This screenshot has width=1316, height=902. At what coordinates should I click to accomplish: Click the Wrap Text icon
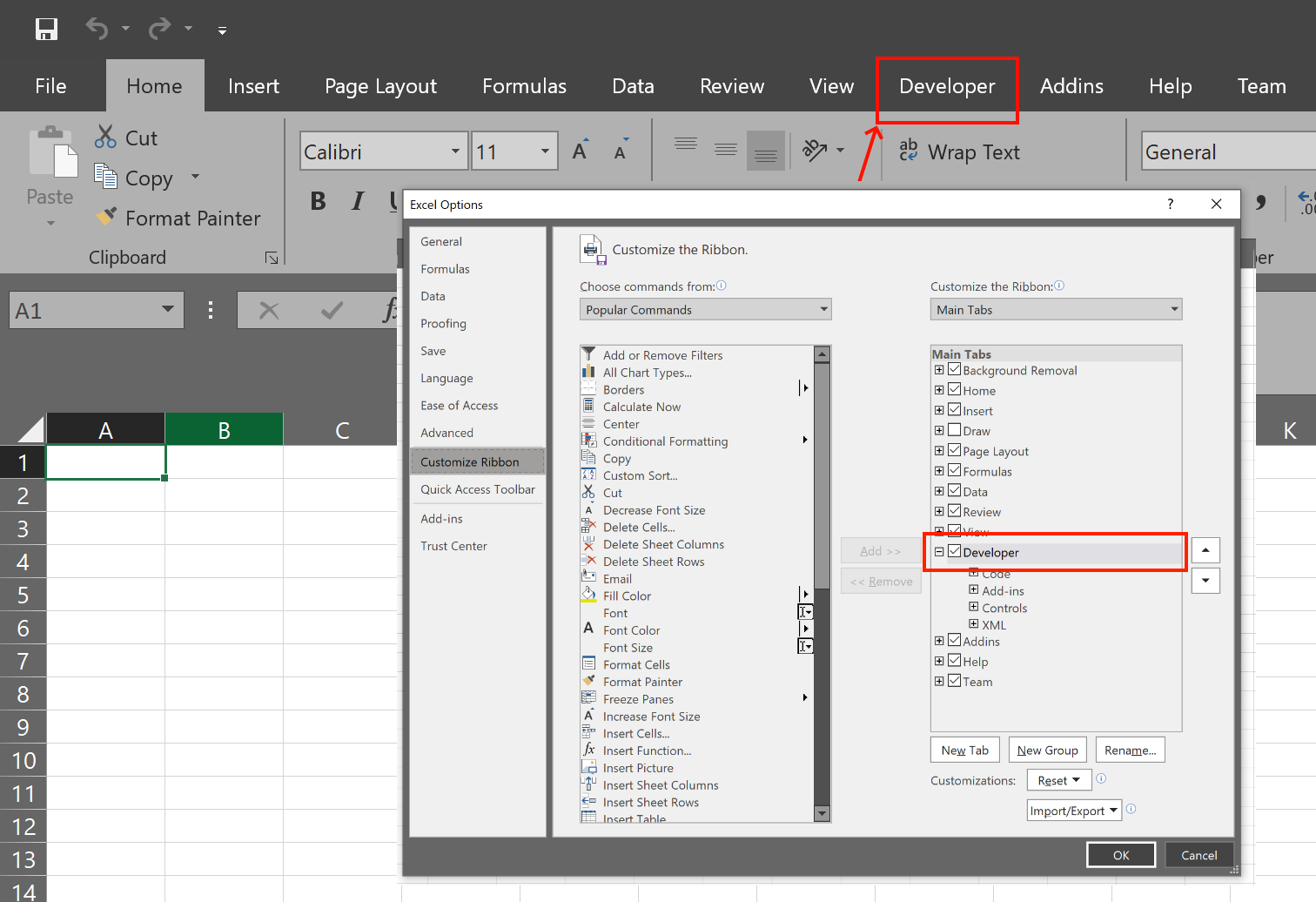909,151
